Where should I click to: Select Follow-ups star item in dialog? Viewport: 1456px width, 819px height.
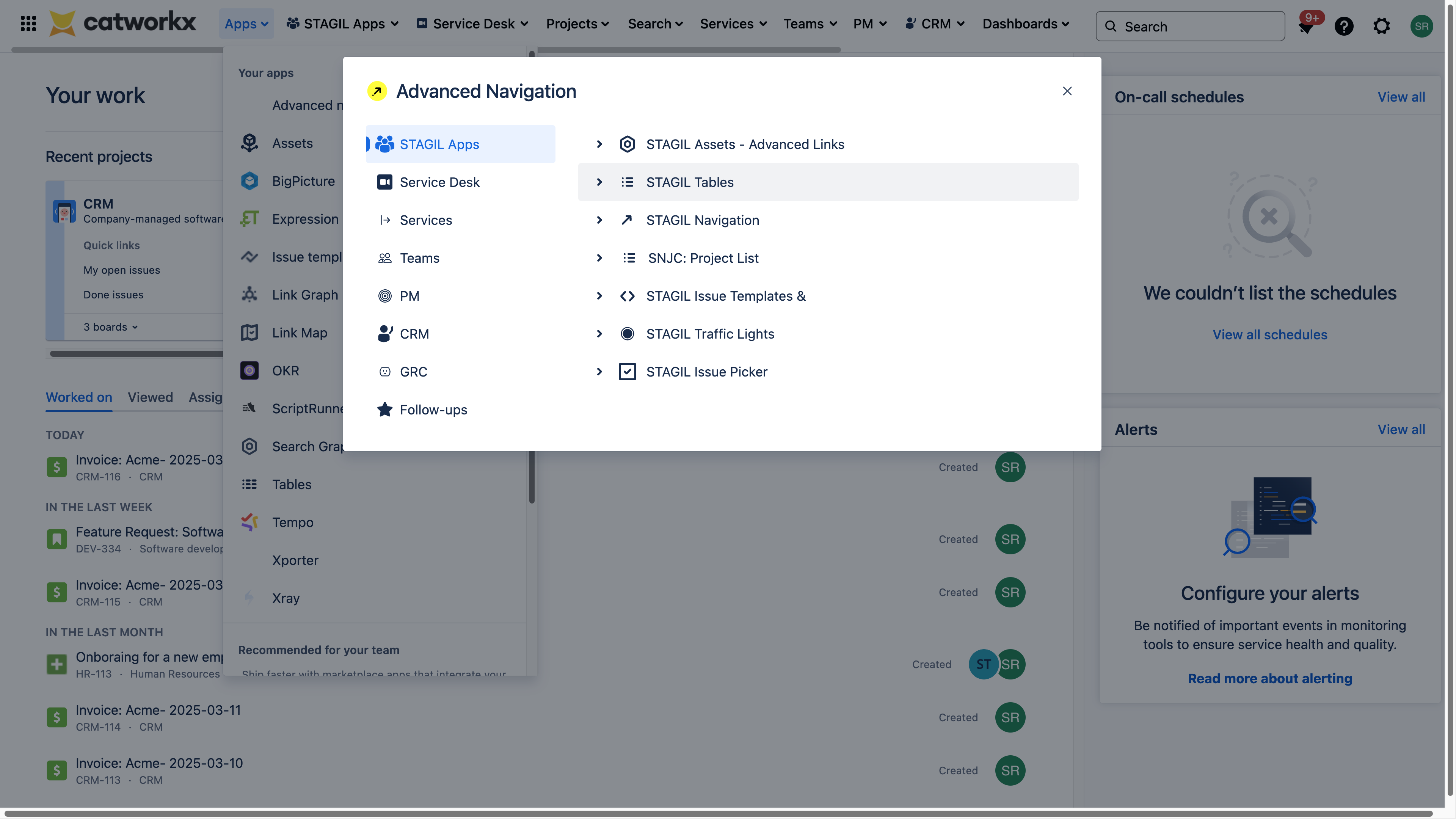click(x=461, y=409)
